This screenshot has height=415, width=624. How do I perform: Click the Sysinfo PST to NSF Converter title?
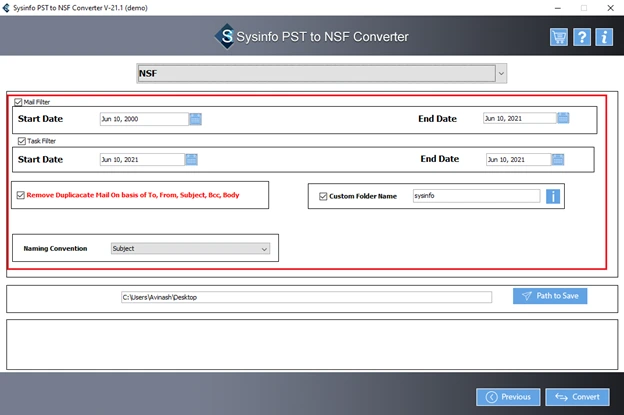click(322, 37)
